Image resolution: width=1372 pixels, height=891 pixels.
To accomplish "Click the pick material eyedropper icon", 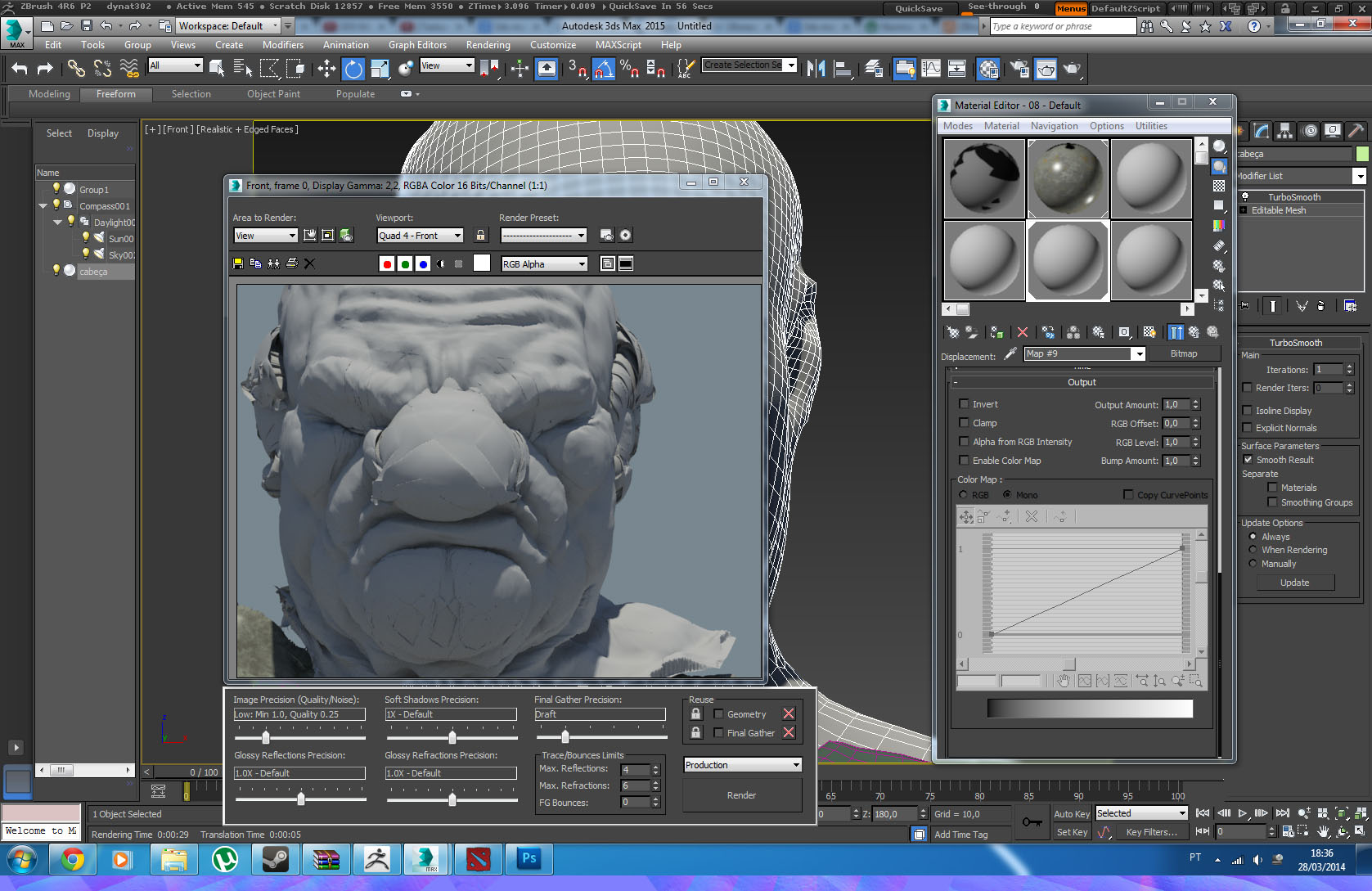I will click(1010, 353).
